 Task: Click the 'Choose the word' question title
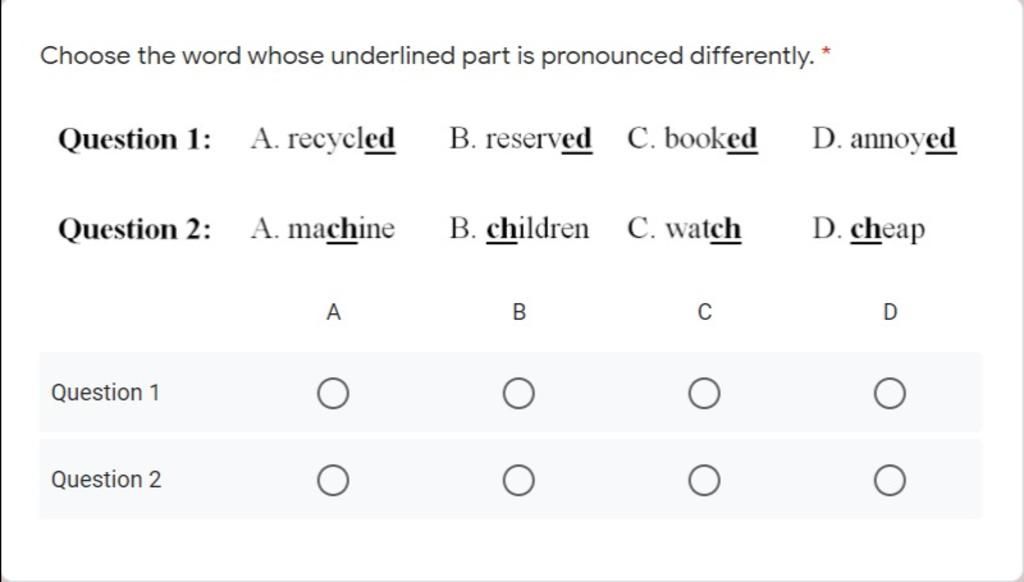427,56
